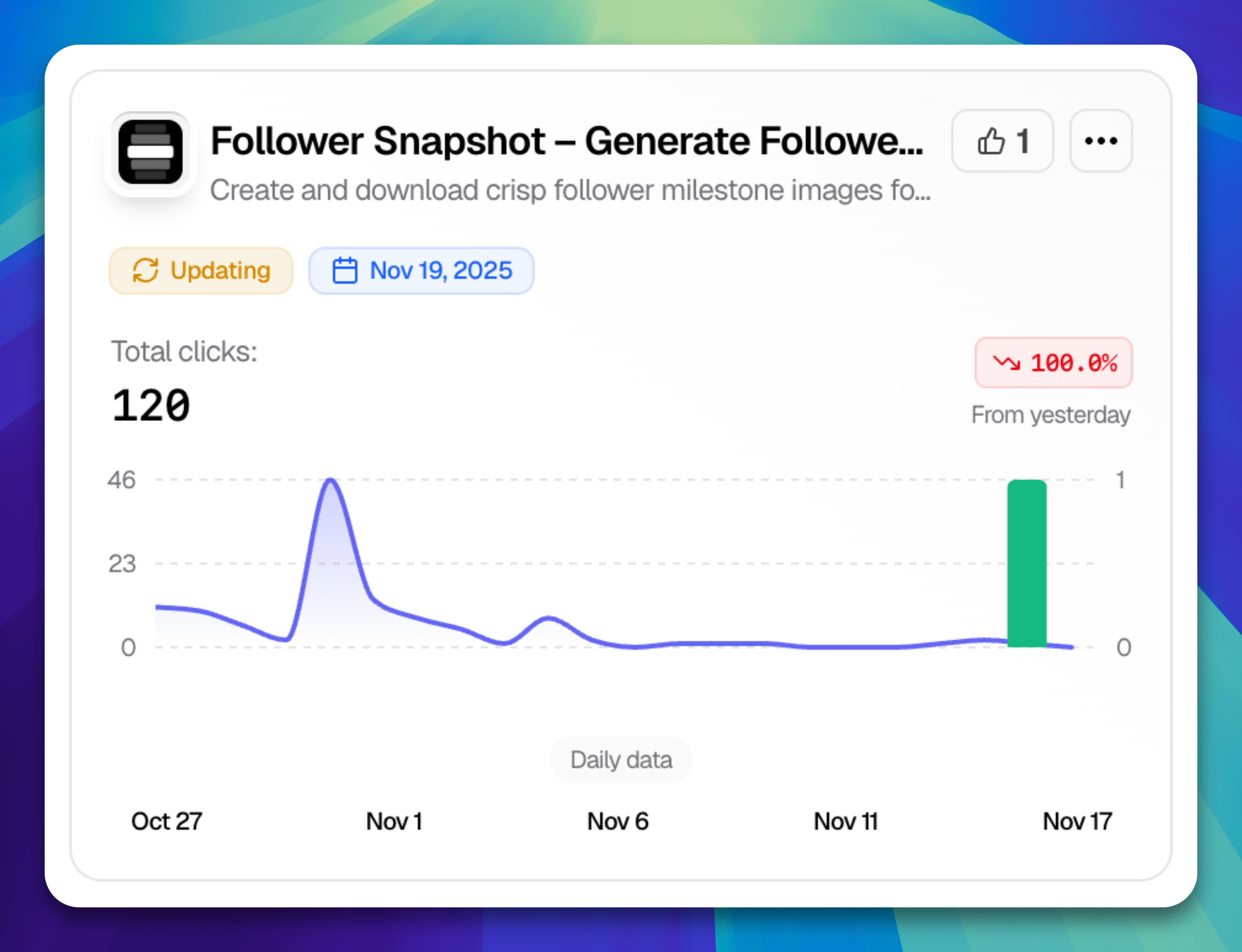
Task: Click the total clicks value 120
Action: 151,406
